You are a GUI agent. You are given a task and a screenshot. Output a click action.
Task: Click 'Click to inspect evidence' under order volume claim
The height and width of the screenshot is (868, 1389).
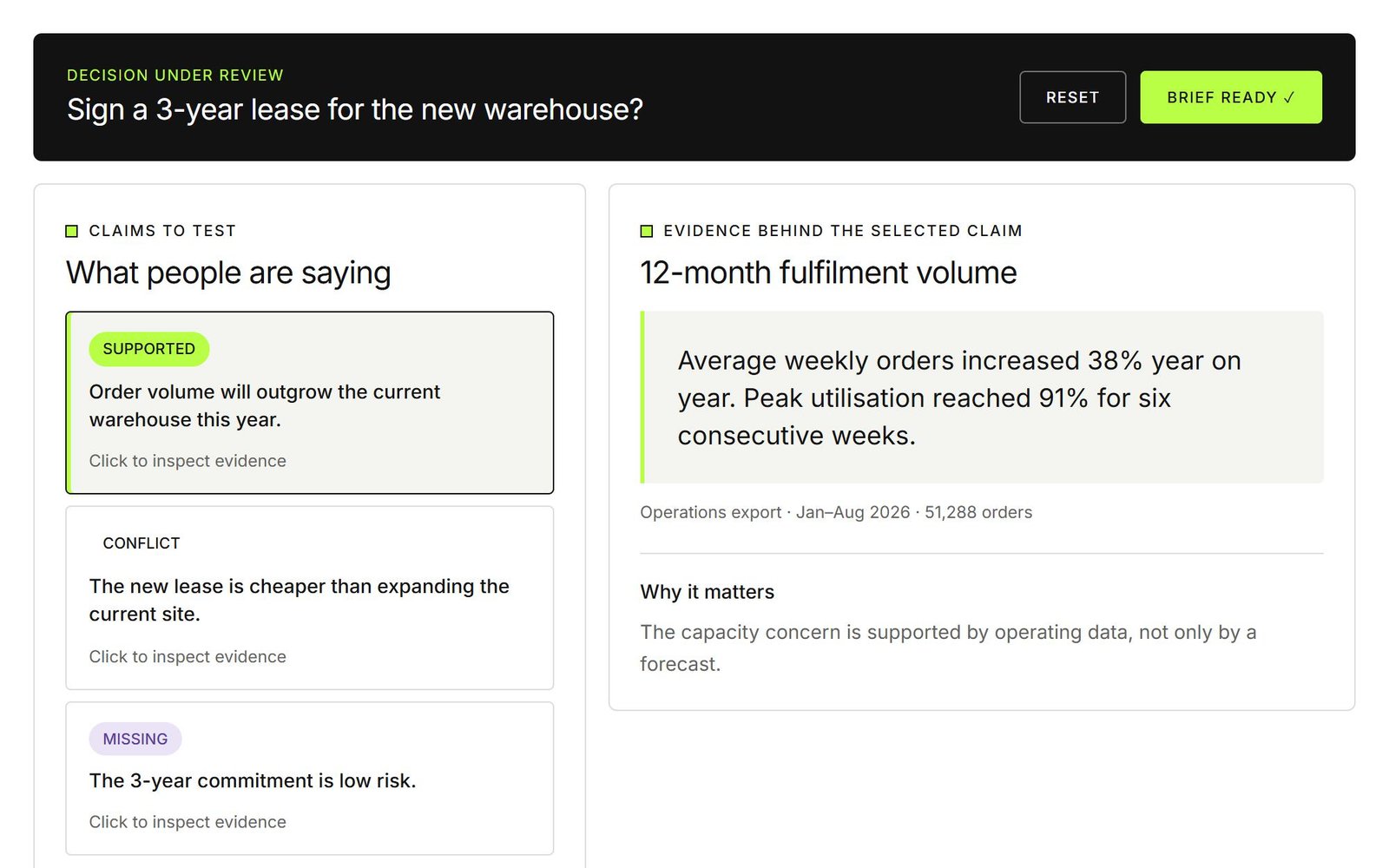coord(188,461)
